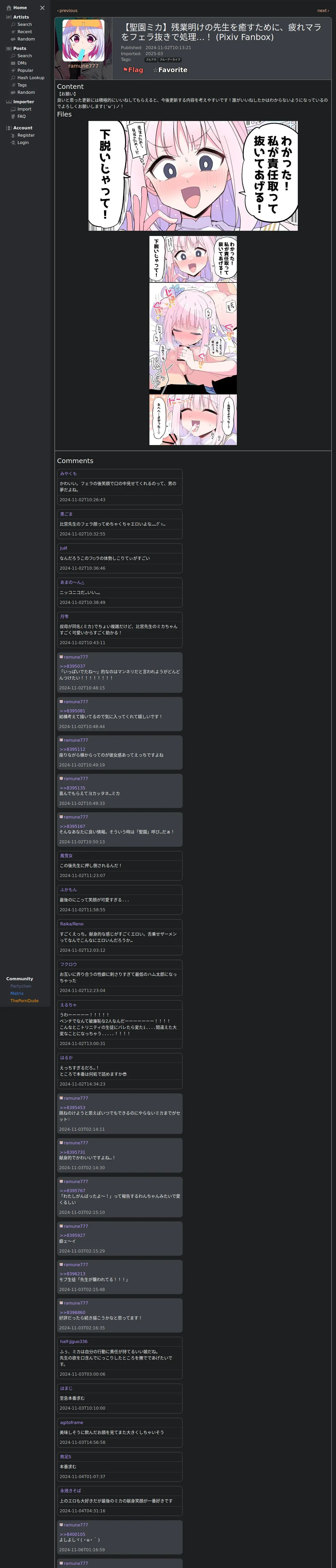Follow reply reference >>8396213

(x=72, y=1273)
